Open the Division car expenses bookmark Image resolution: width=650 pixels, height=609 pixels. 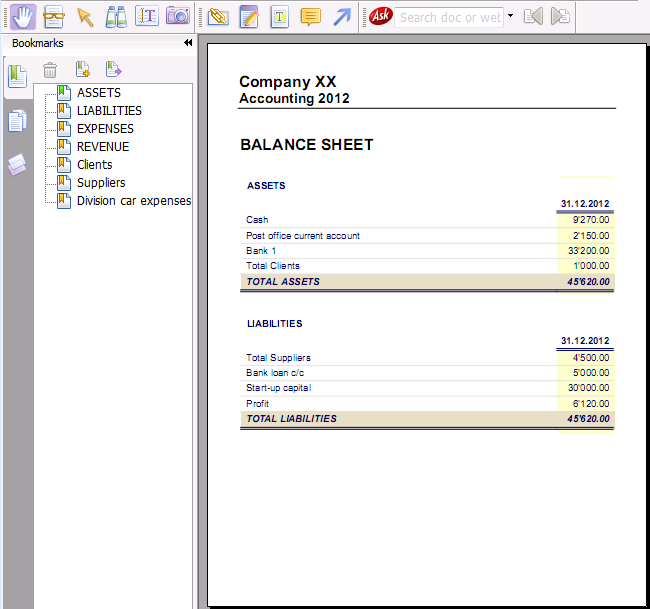click(x=134, y=201)
